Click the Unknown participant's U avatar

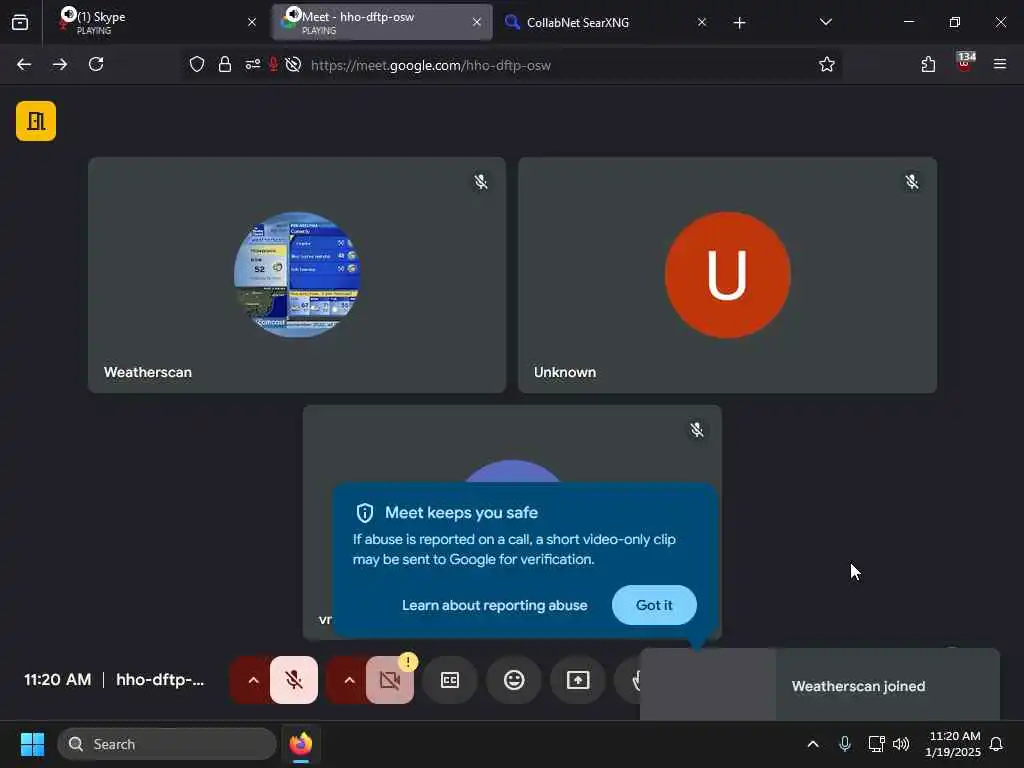(728, 274)
